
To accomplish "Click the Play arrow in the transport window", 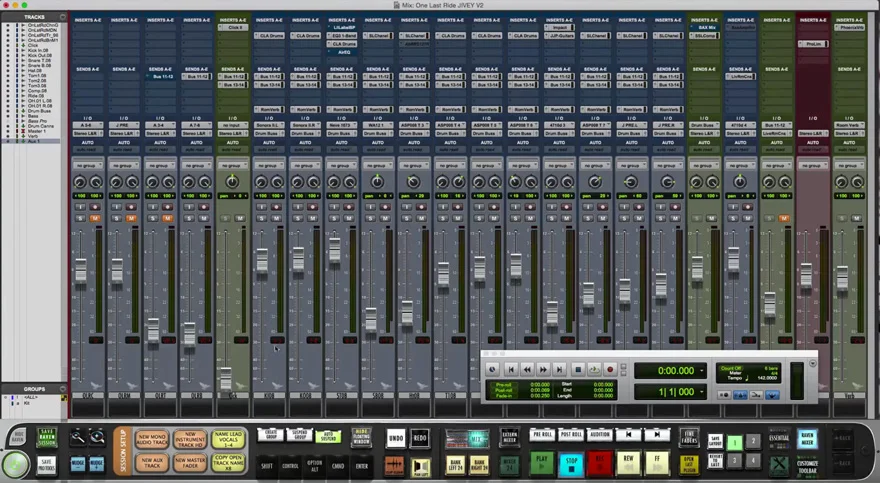I will click(594, 369).
